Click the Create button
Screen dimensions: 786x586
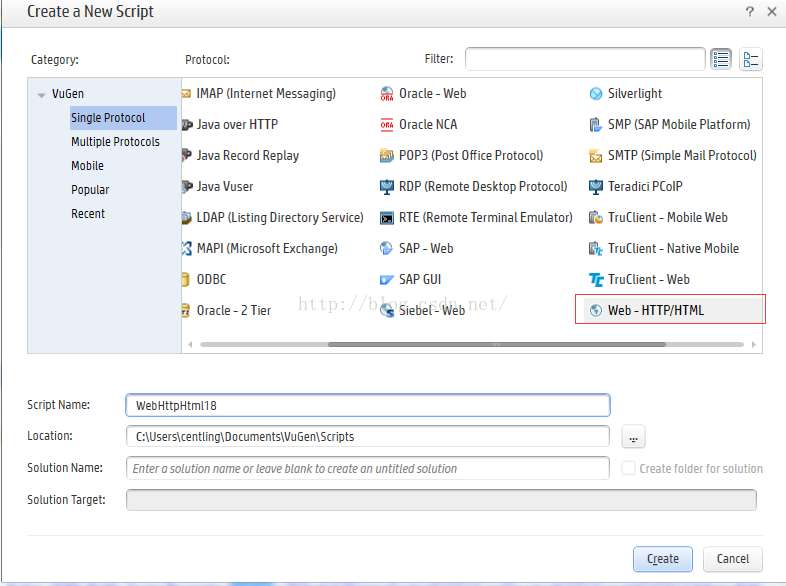pos(663,559)
